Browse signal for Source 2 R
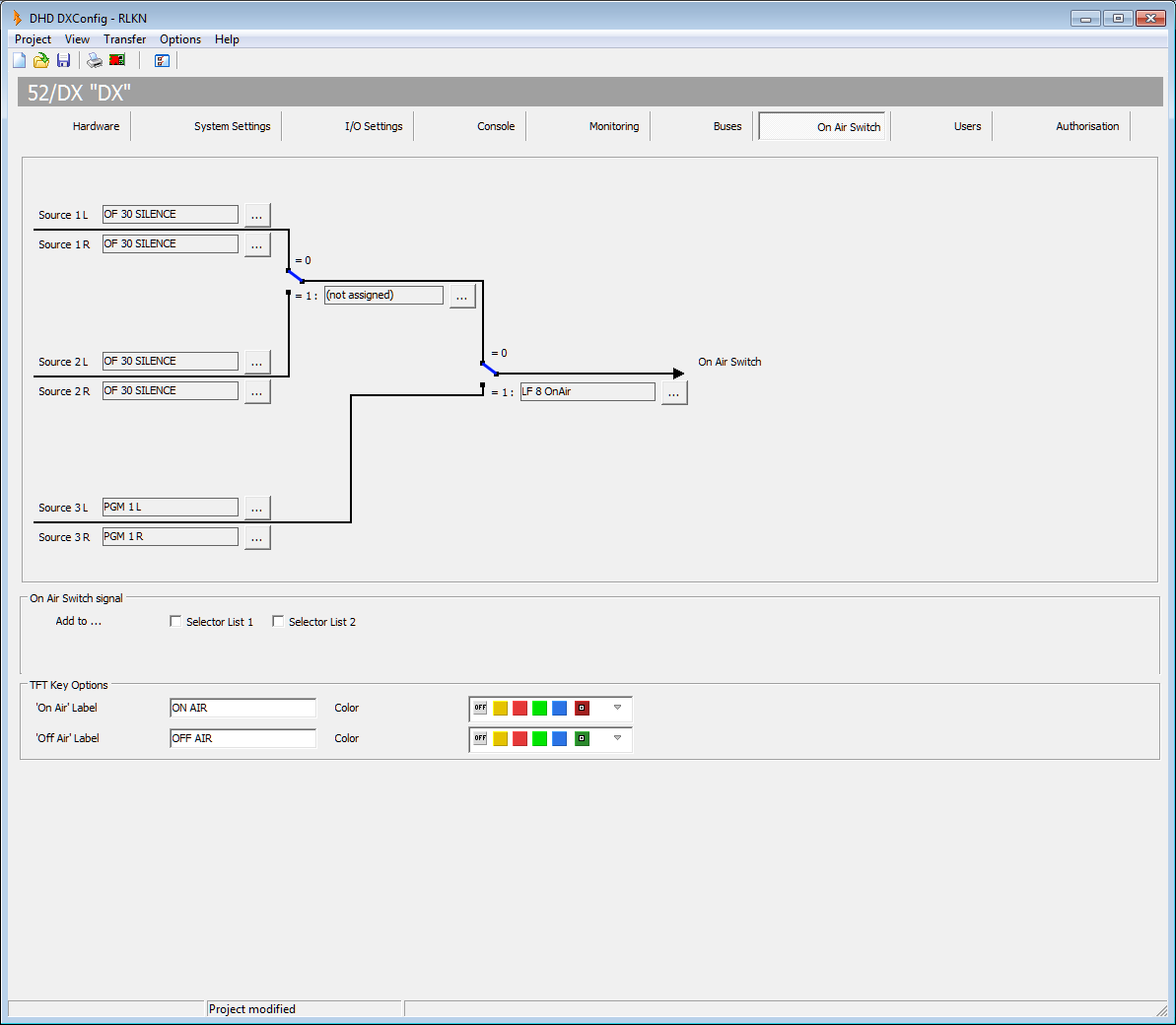Image resolution: width=1176 pixels, height=1025 pixels. (x=256, y=391)
